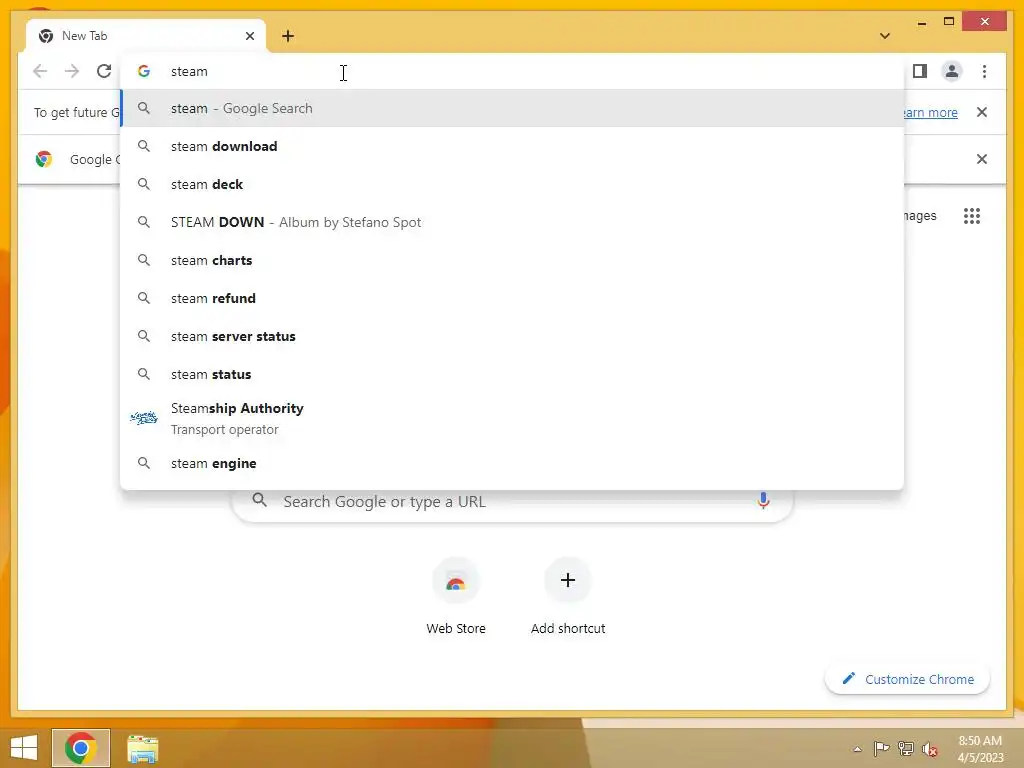Image resolution: width=1024 pixels, height=768 pixels.
Task: Follow the Learn more link
Action: 931,112
